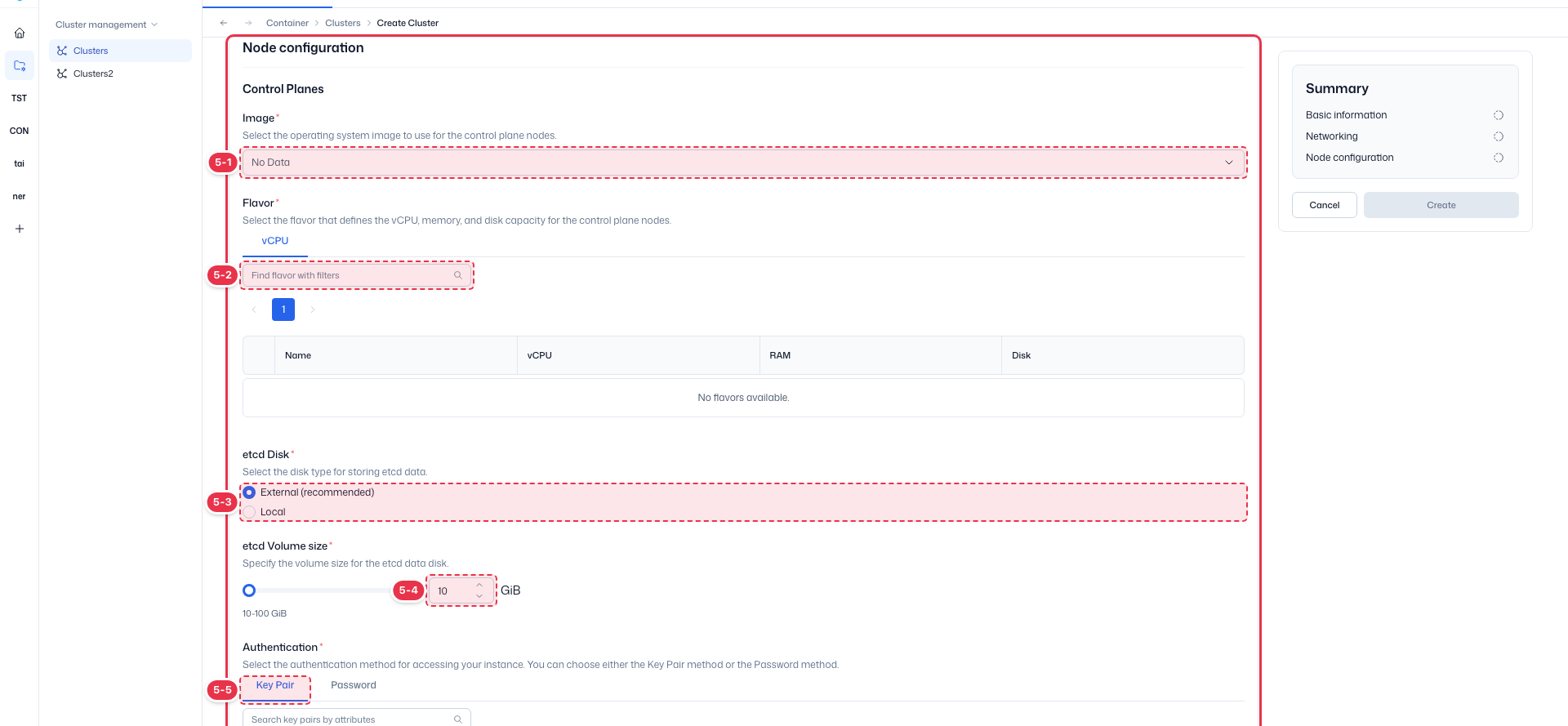Click Basic information status circle icon
1568x726 pixels.
click(1499, 115)
